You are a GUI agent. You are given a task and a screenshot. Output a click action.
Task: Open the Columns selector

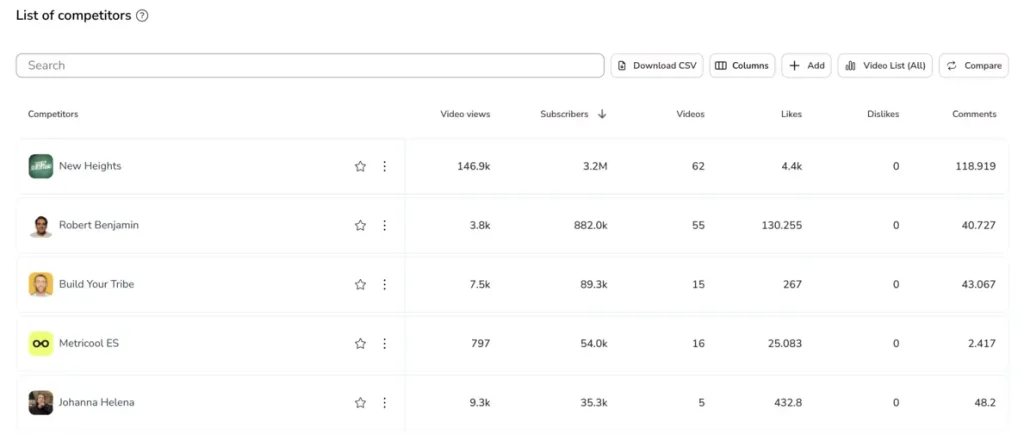pyautogui.click(x=742, y=65)
